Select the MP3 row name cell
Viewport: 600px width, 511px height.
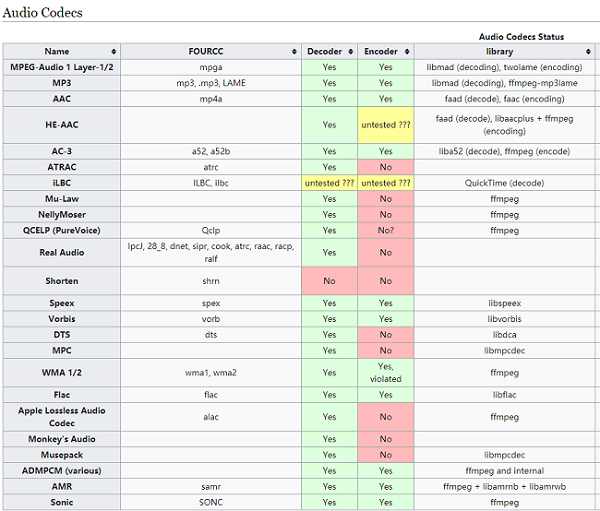[62, 83]
